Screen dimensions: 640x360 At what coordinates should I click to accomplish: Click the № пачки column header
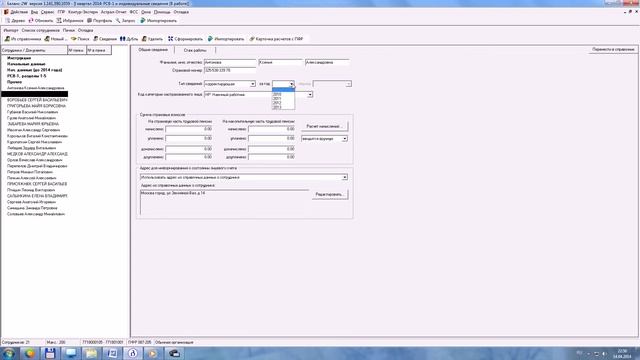pyautogui.click(x=77, y=50)
